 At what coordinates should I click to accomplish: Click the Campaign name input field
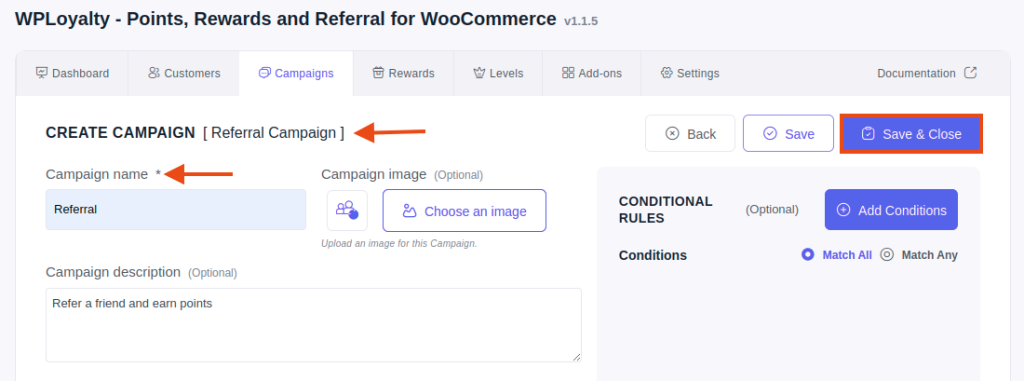coord(176,210)
